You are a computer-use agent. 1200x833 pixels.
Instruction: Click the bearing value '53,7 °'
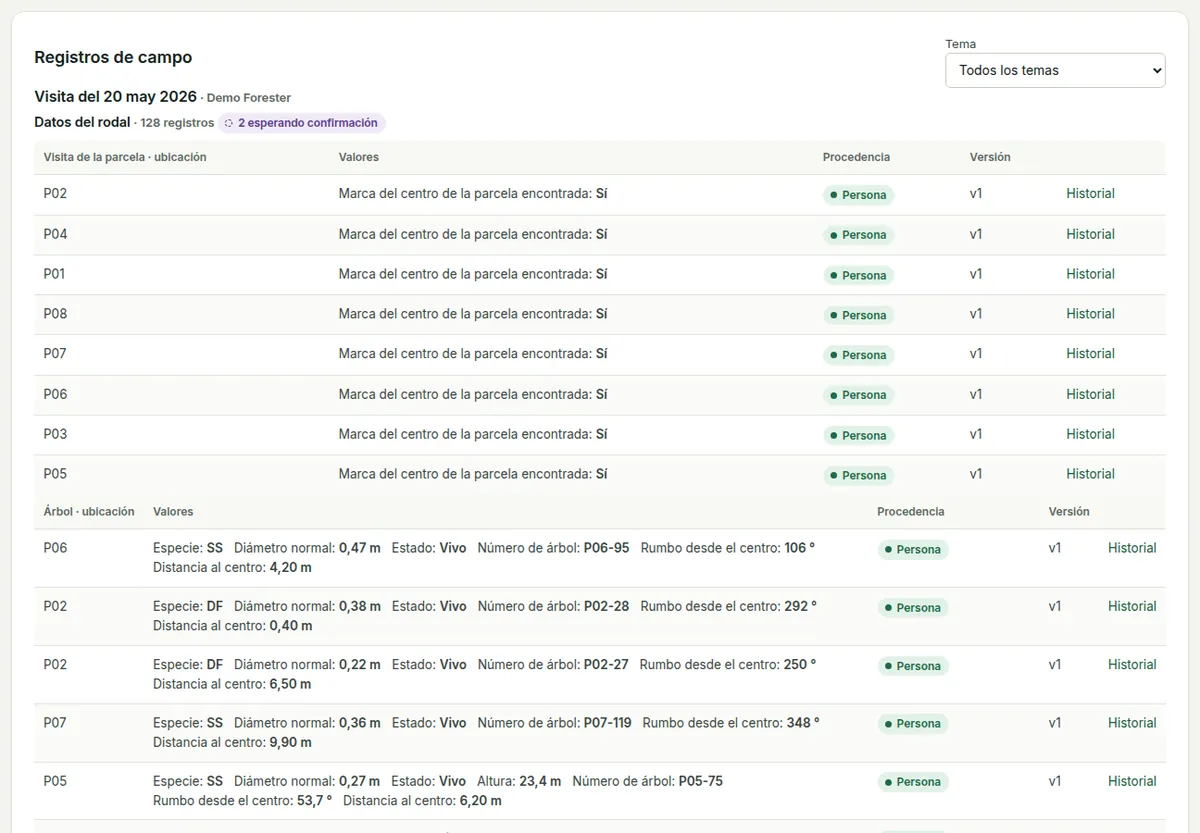pos(312,801)
